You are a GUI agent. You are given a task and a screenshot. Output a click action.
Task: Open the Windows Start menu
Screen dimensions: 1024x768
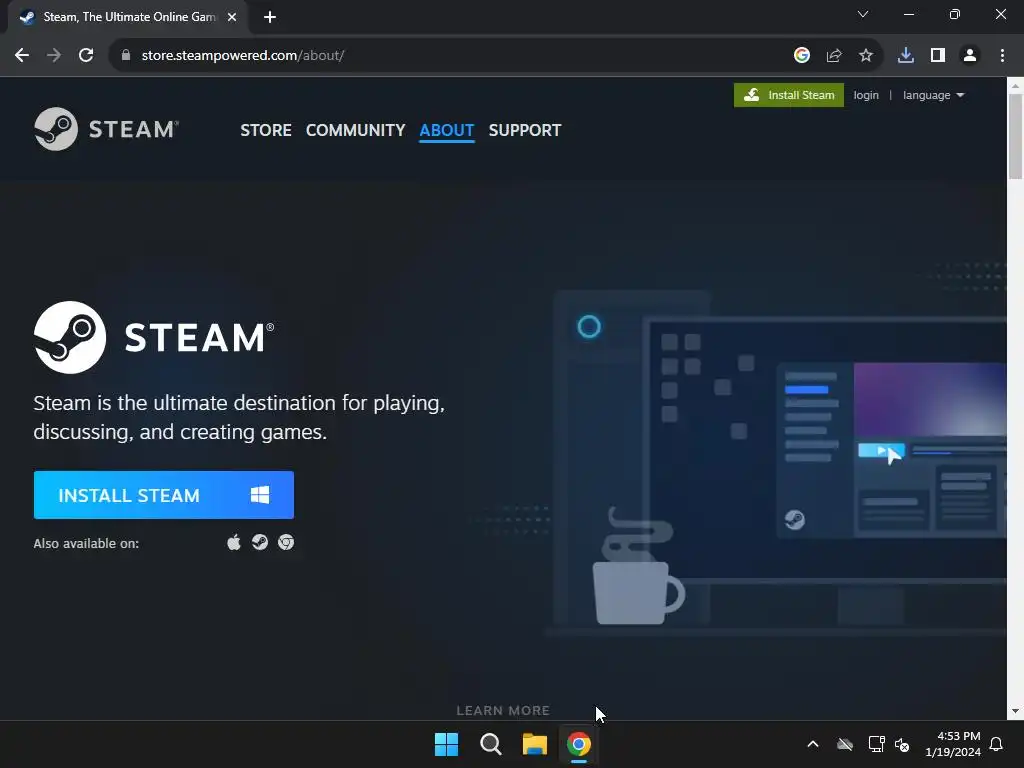click(447, 744)
